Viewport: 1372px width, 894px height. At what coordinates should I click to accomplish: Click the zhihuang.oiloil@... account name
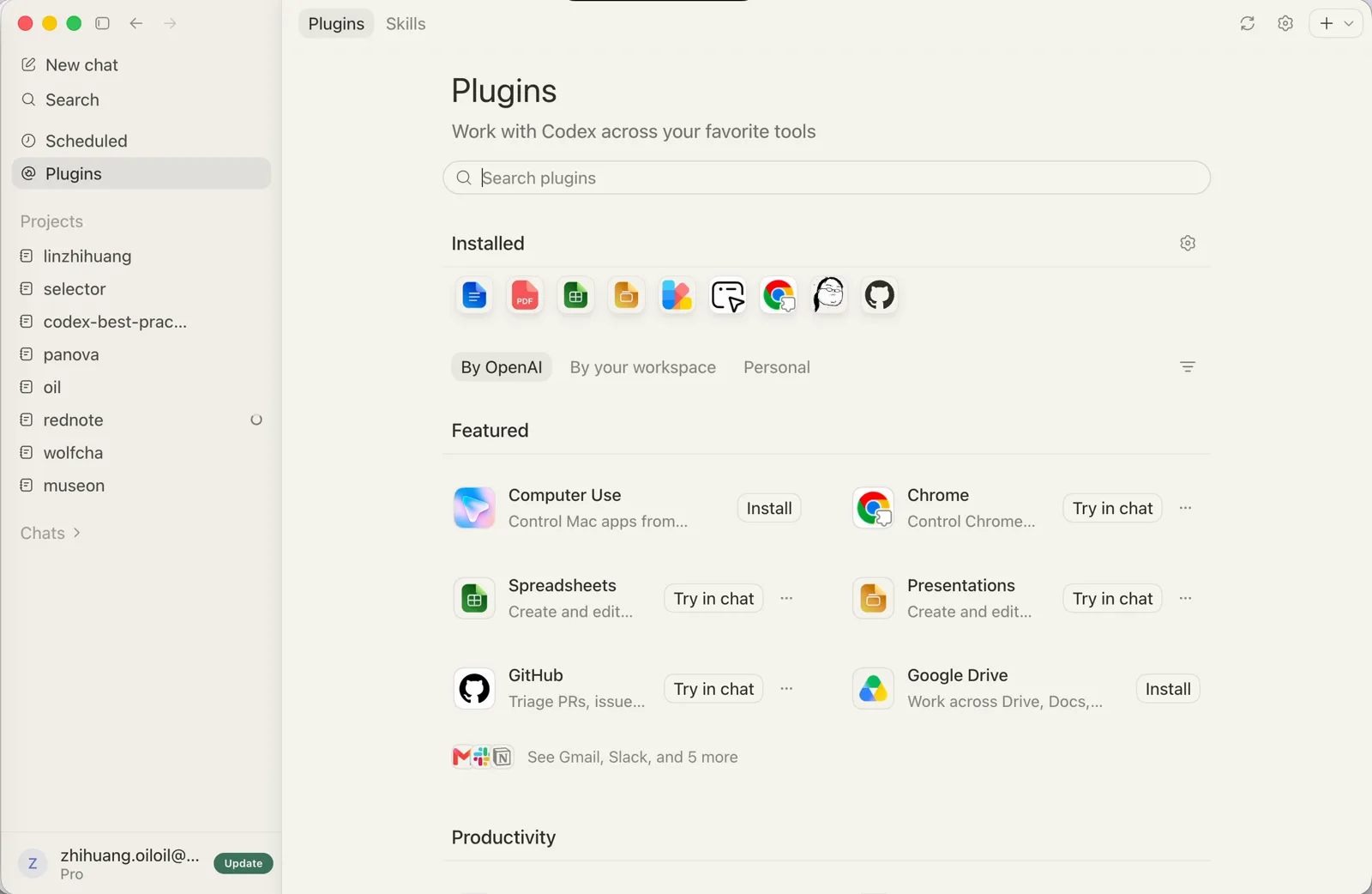[x=129, y=855]
